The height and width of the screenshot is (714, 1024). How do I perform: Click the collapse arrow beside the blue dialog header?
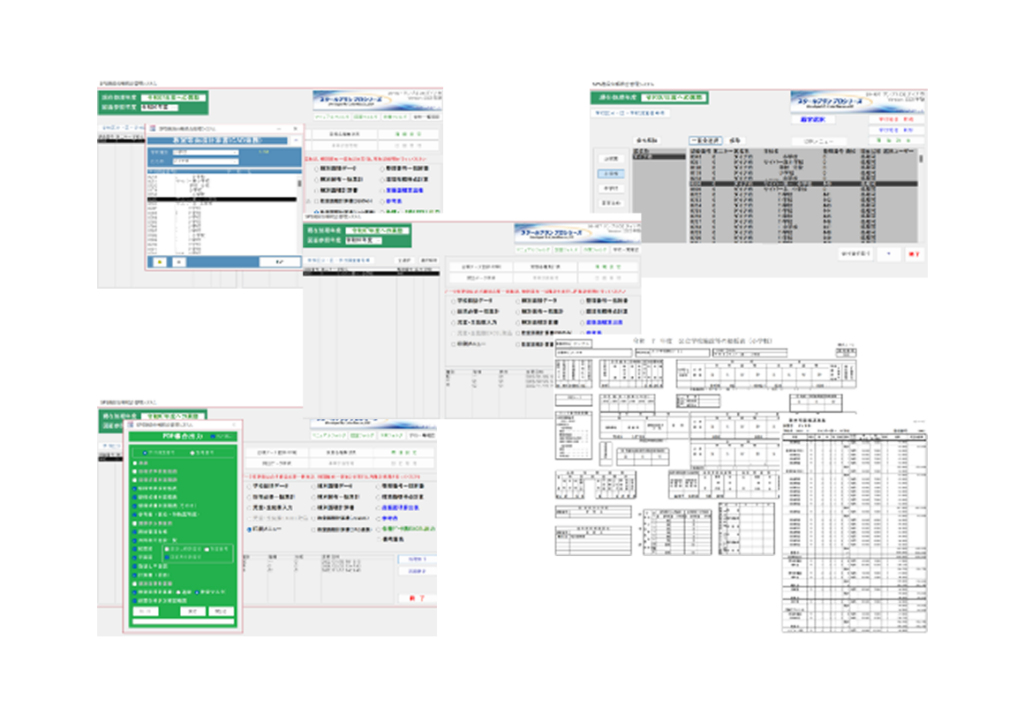click(295, 140)
